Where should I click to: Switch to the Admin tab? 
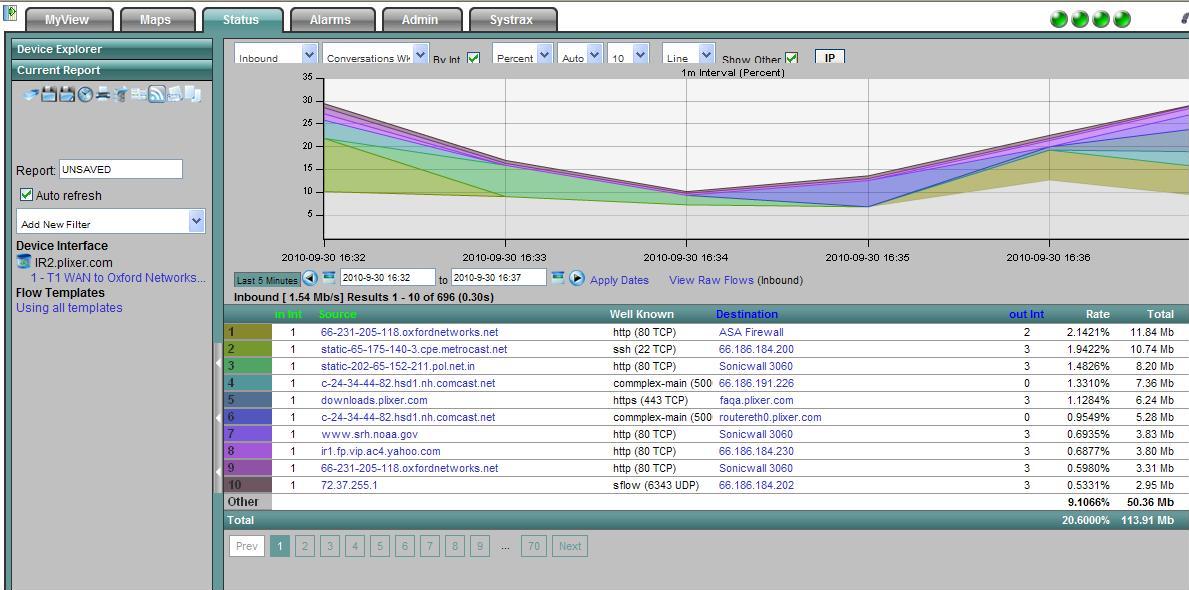pyautogui.click(x=420, y=20)
